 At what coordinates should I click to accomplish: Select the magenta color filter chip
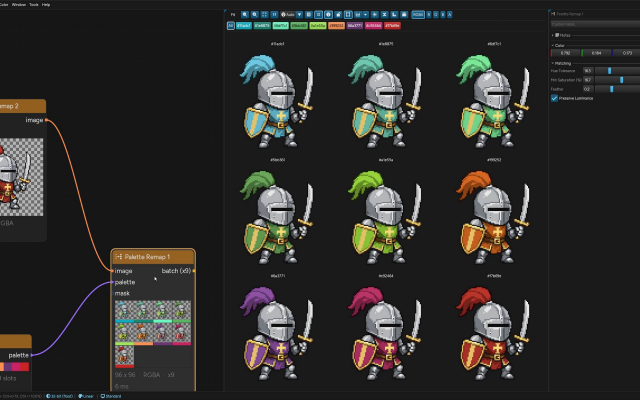(373, 26)
